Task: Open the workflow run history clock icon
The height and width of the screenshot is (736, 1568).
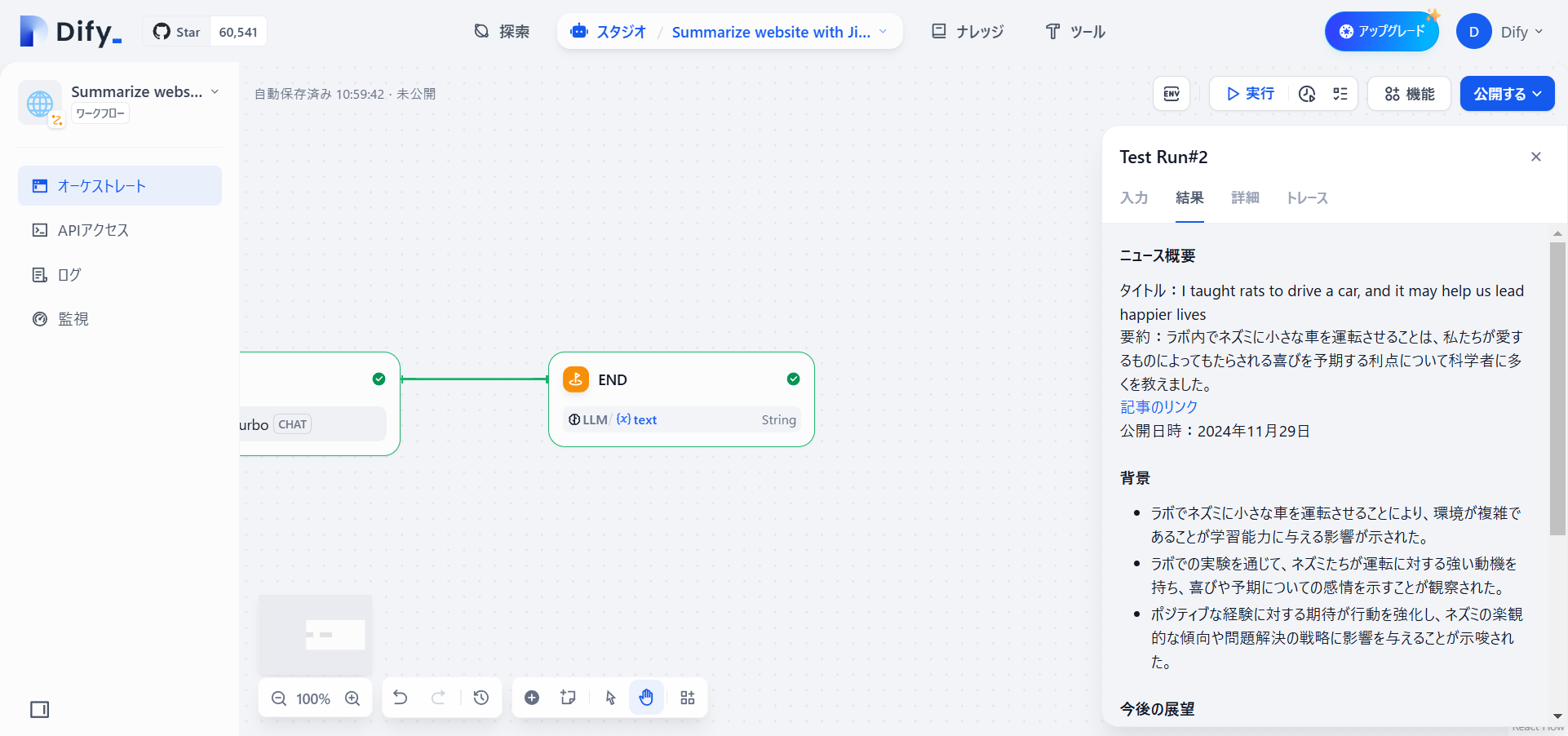Action: 1306,94
